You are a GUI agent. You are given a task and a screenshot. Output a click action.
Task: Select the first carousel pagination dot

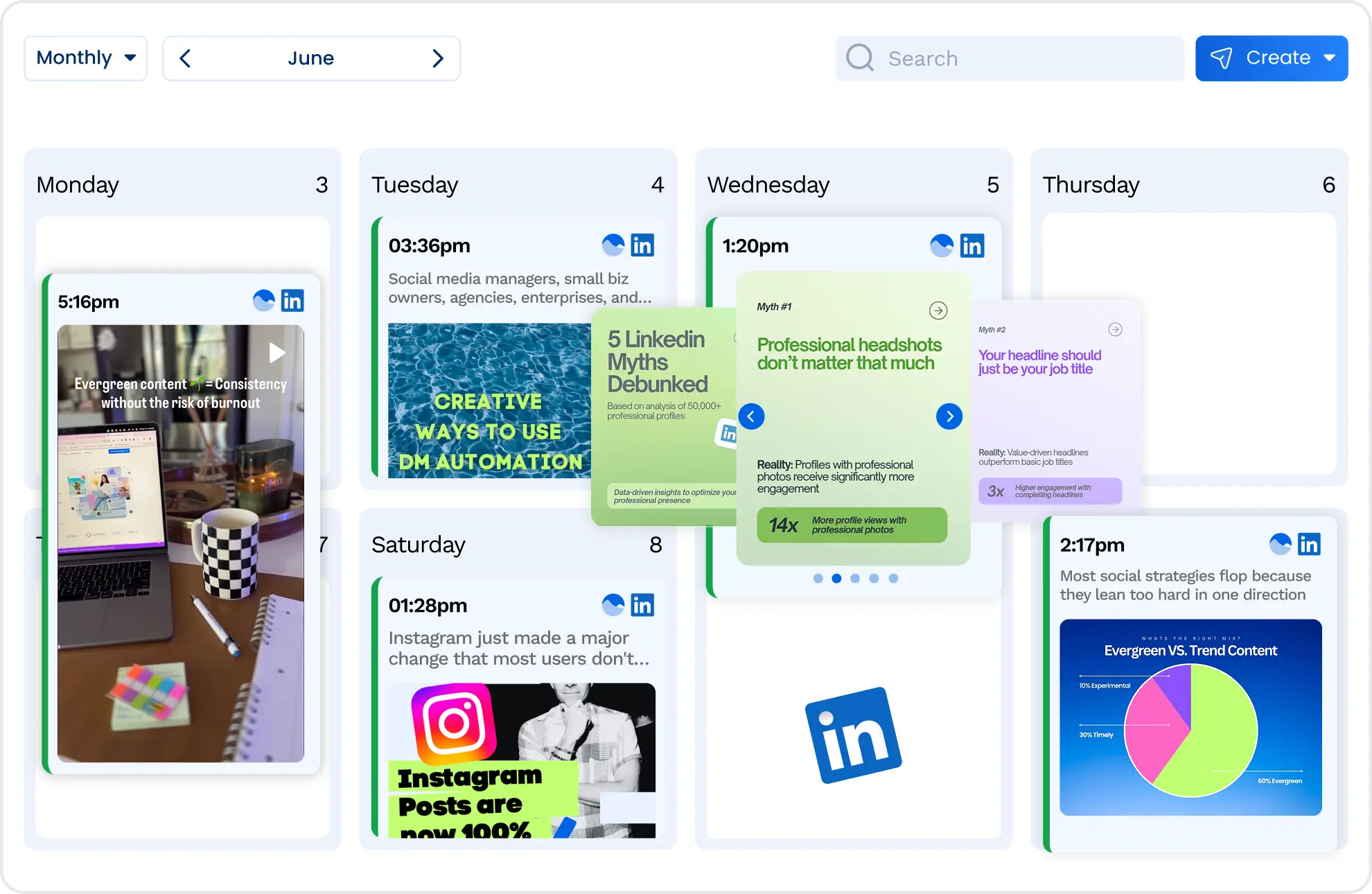pos(818,578)
